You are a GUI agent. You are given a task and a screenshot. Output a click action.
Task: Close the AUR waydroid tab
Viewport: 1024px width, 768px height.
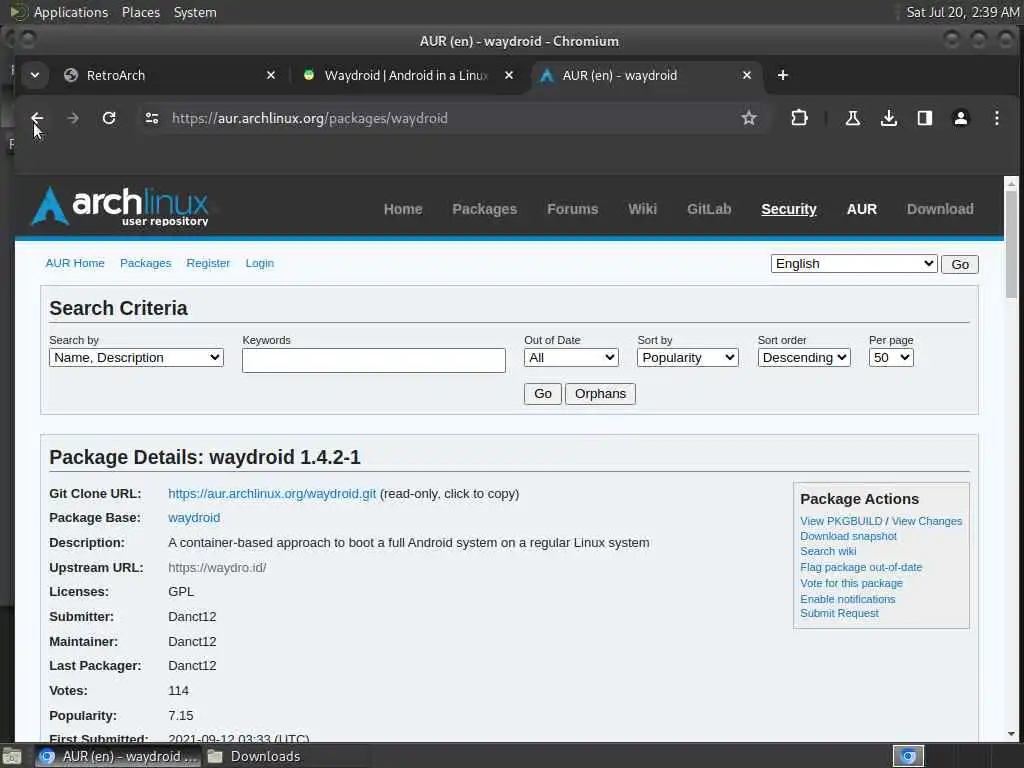click(x=746, y=76)
